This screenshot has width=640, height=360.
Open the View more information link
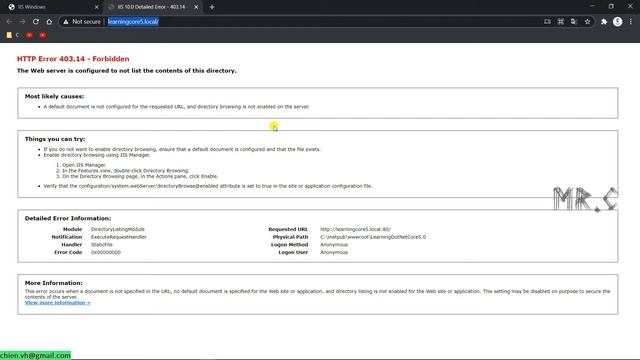point(58,302)
